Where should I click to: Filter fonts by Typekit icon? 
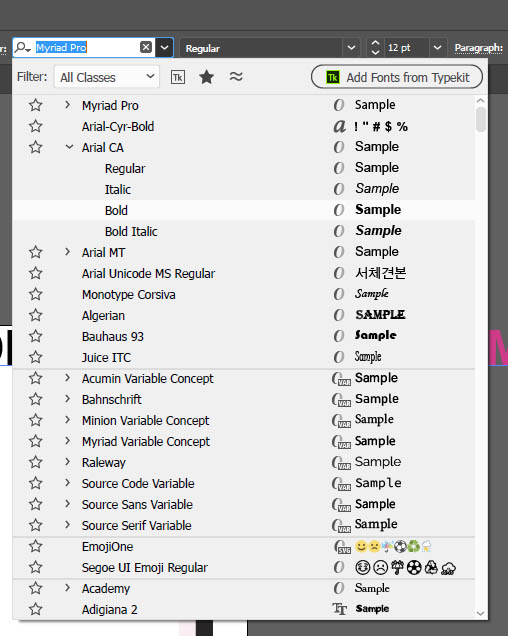tap(178, 77)
